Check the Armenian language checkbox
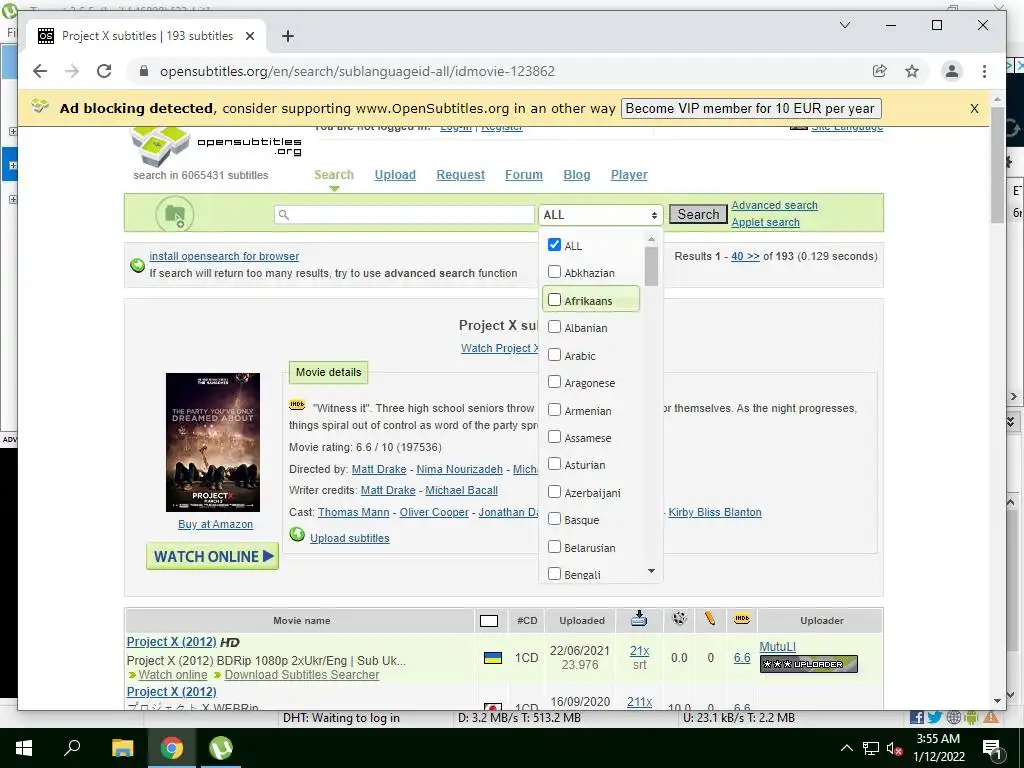Screen dimensions: 1024x768 coord(554,409)
